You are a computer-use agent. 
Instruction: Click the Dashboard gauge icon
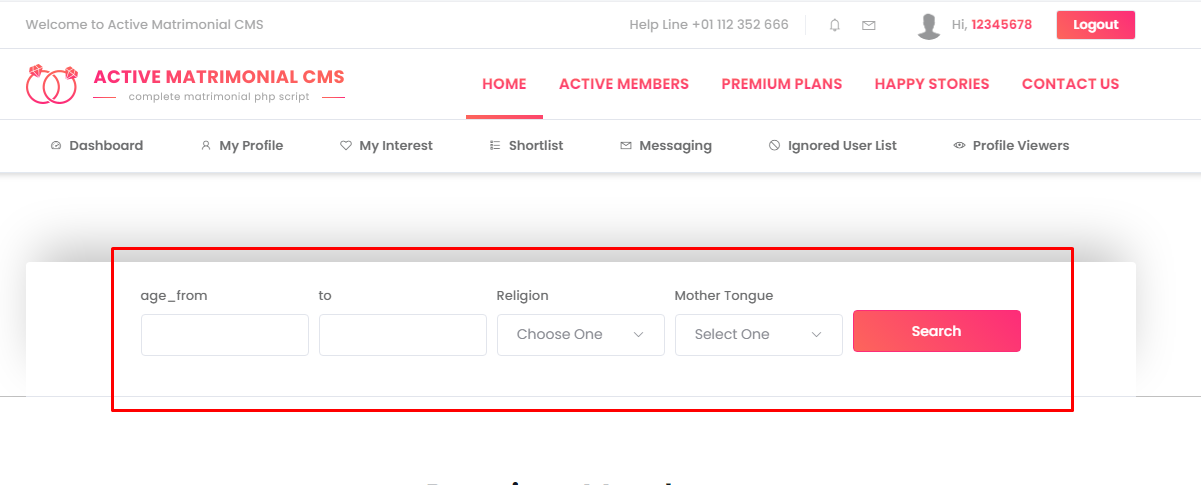coord(56,145)
